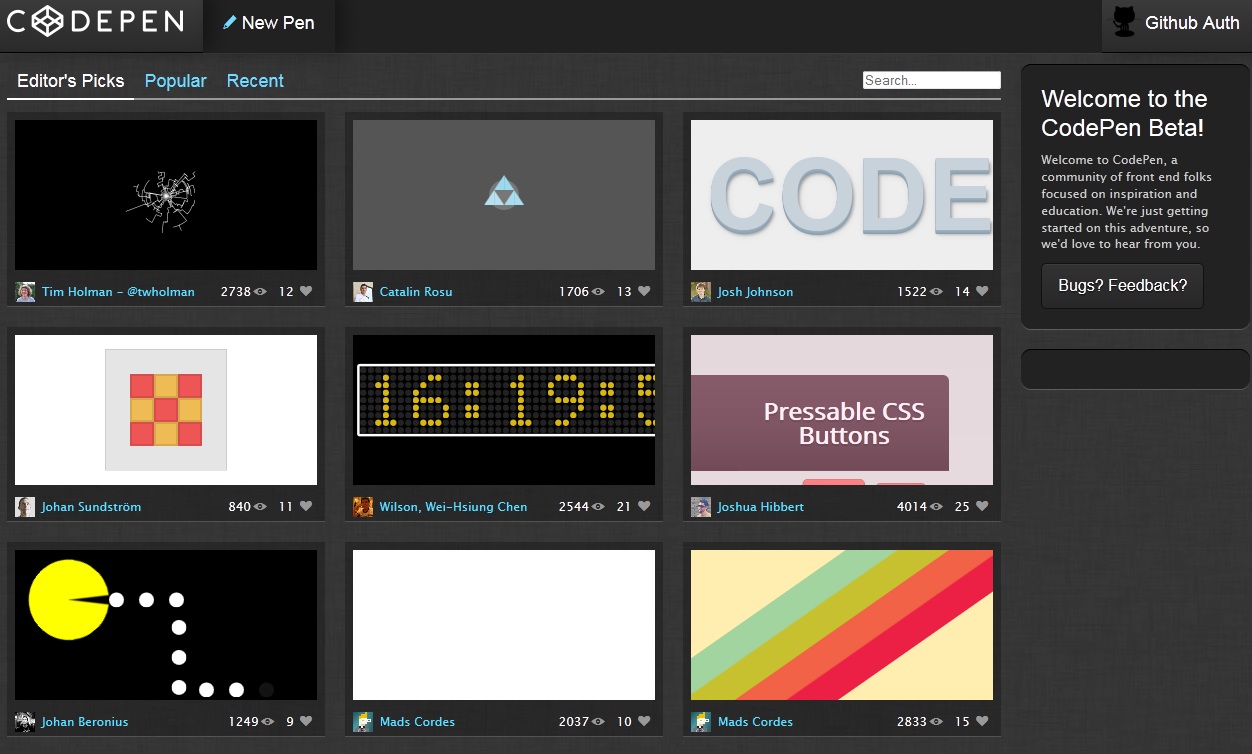Click the 4014 view count

(912, 507)
